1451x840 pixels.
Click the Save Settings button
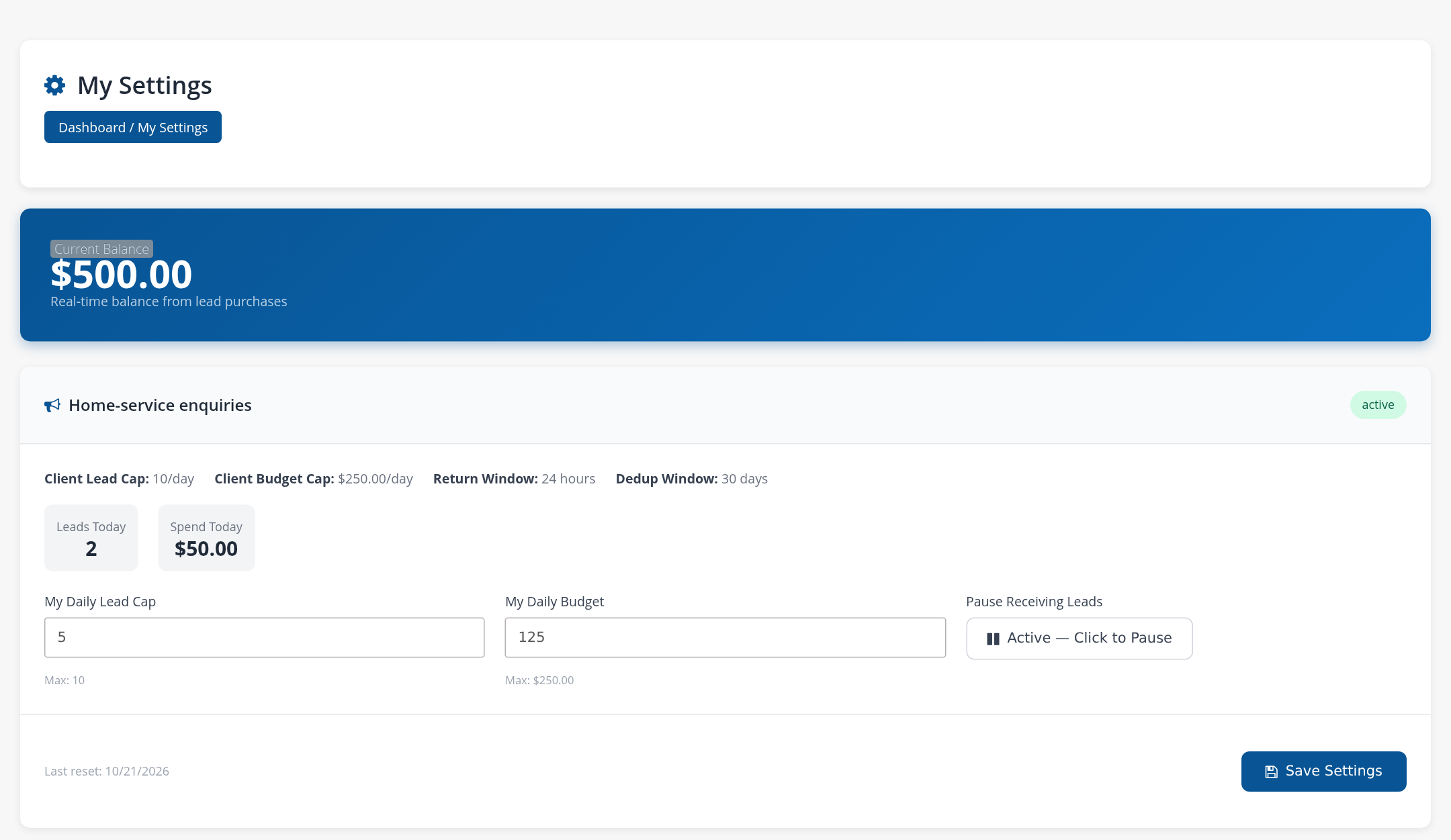point(1323,771)
